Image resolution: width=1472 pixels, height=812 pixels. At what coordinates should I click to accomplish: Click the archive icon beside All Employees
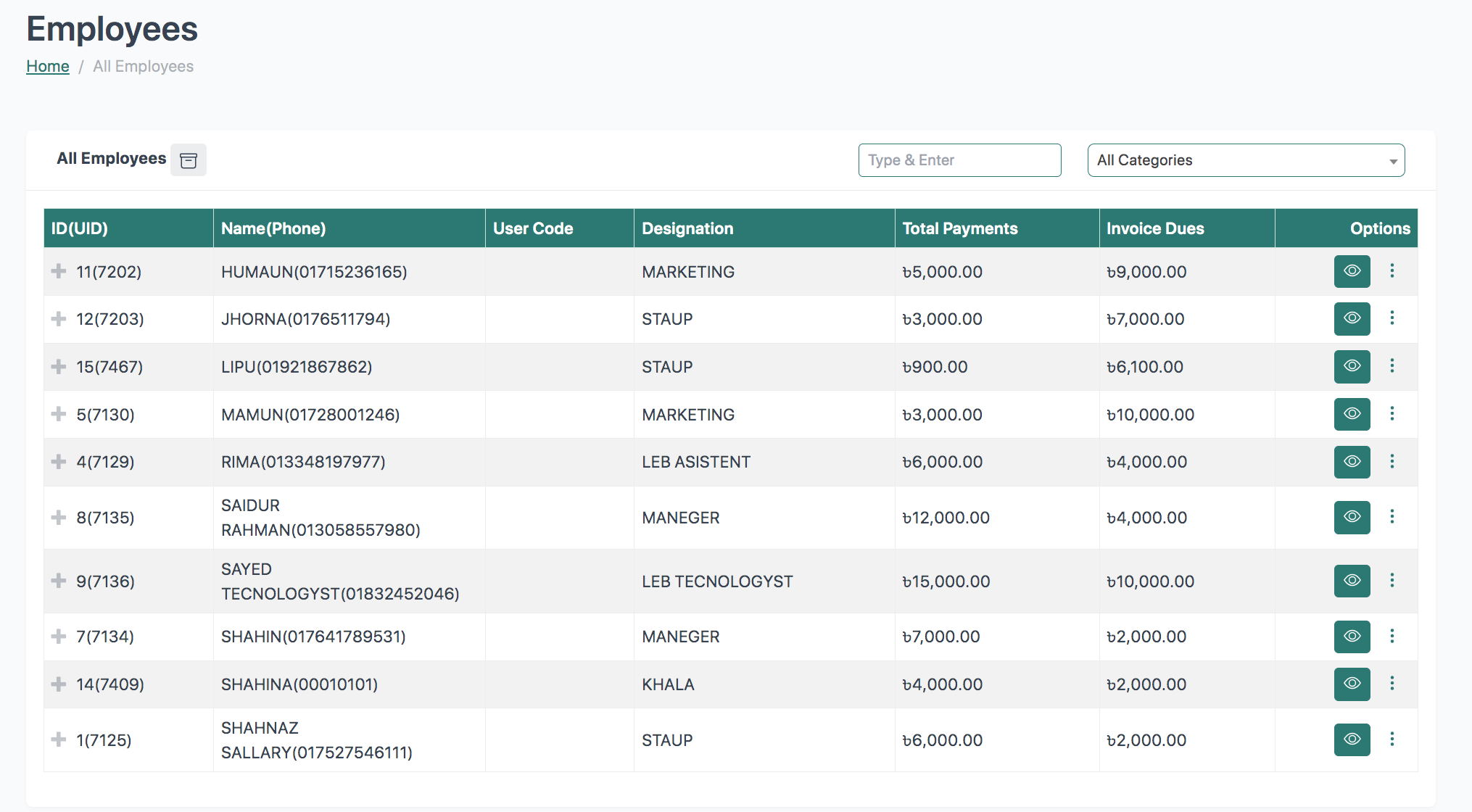pos(189,160)
